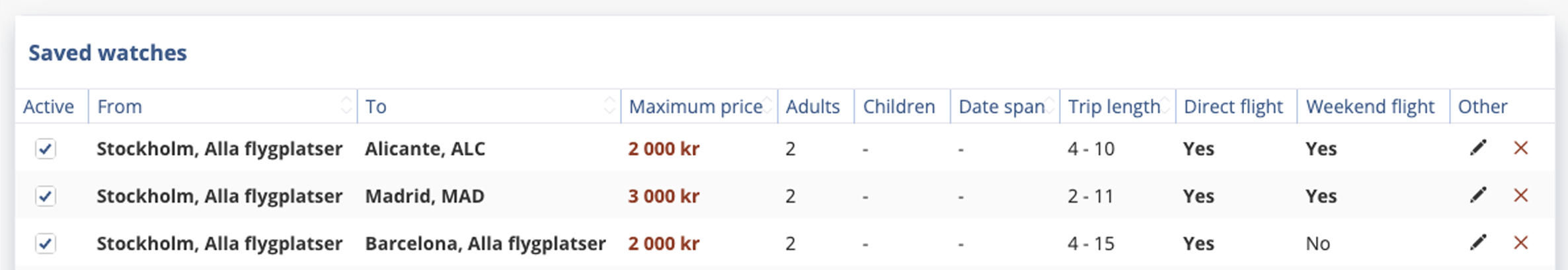The width and height of the screenshot is (1568, 270).
Task: Edit the Madrid watch with pencil icon
Action: point(1478,195)
